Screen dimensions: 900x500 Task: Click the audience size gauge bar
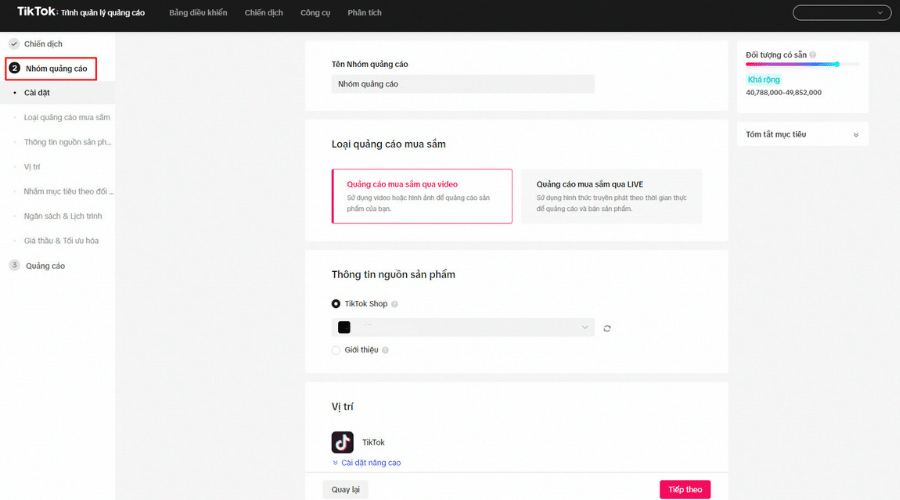802,64
